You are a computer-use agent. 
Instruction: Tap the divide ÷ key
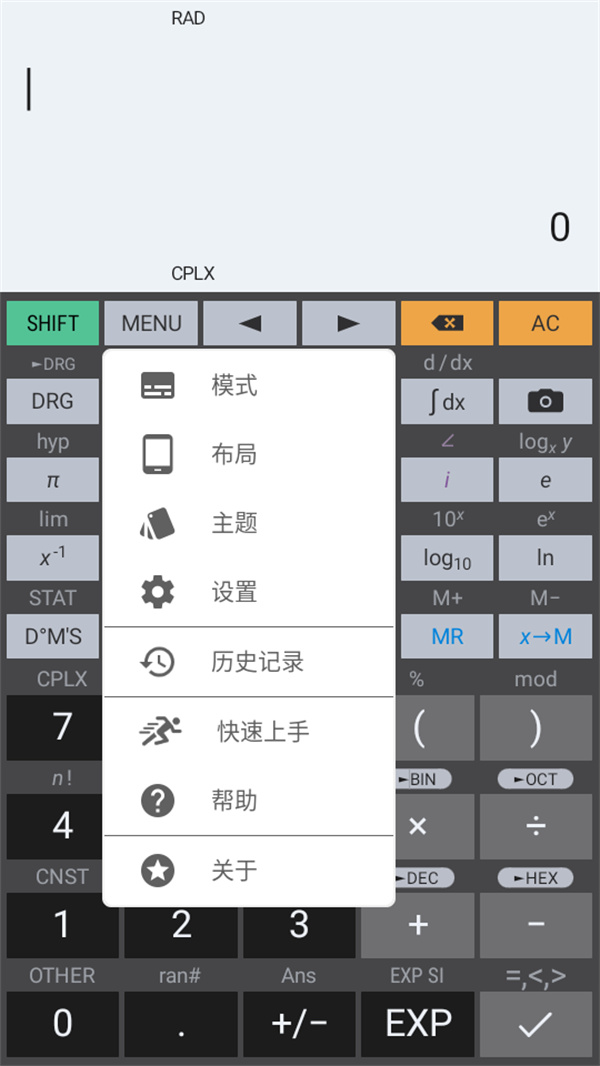(x=535, y=826)
